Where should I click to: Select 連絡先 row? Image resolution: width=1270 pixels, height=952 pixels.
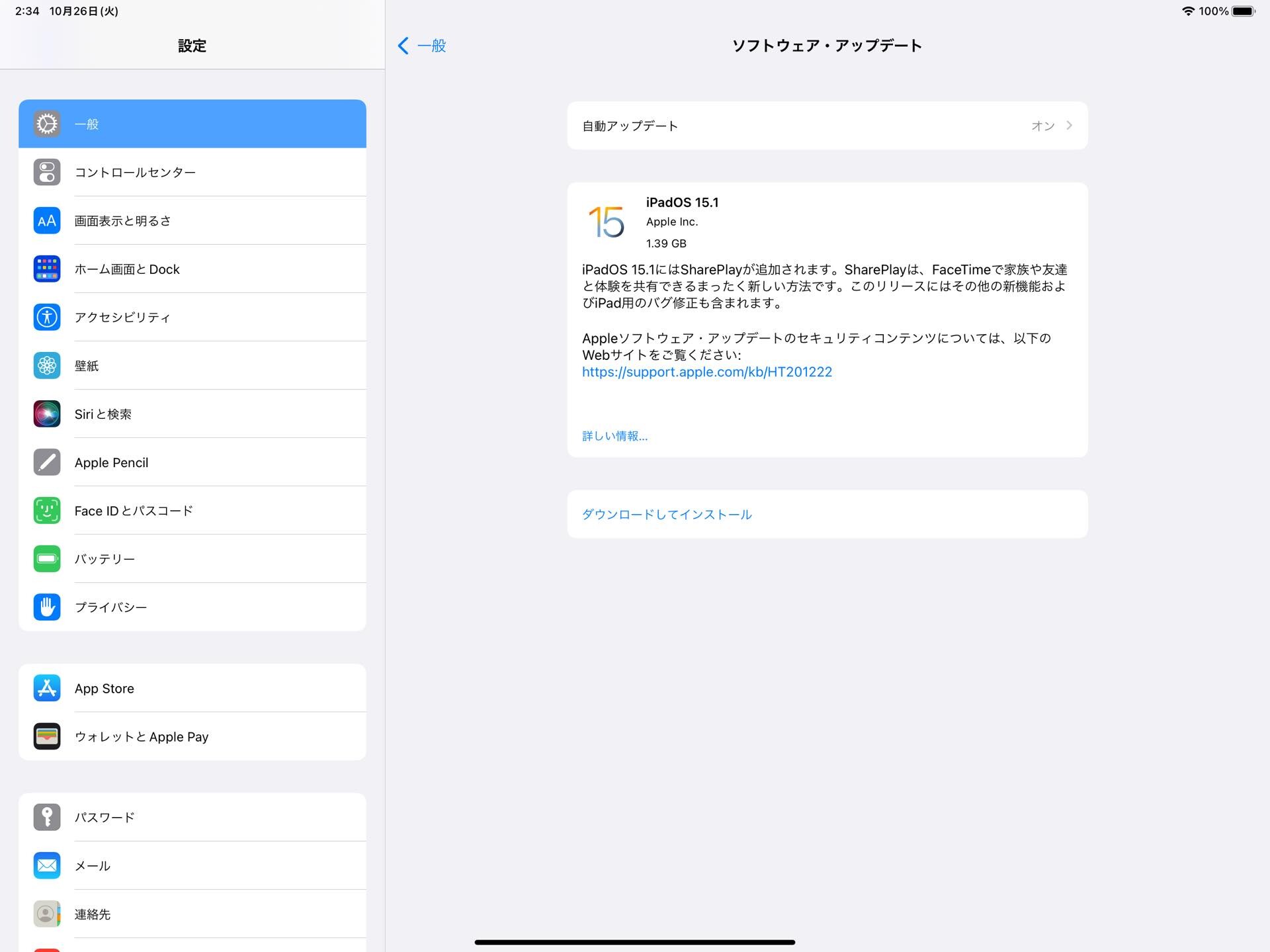192,914
